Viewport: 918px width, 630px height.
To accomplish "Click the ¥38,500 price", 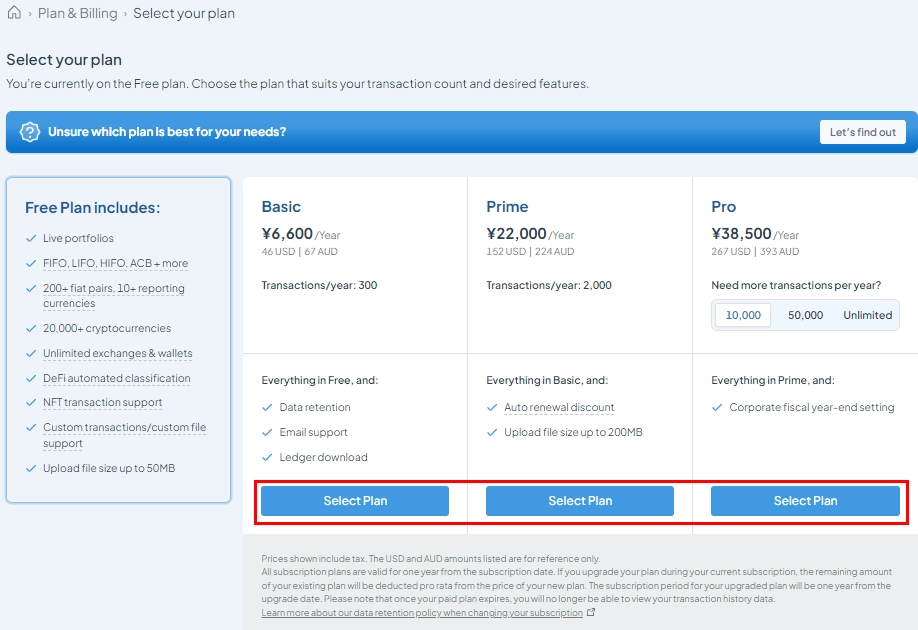I will [x=741, y=234].
